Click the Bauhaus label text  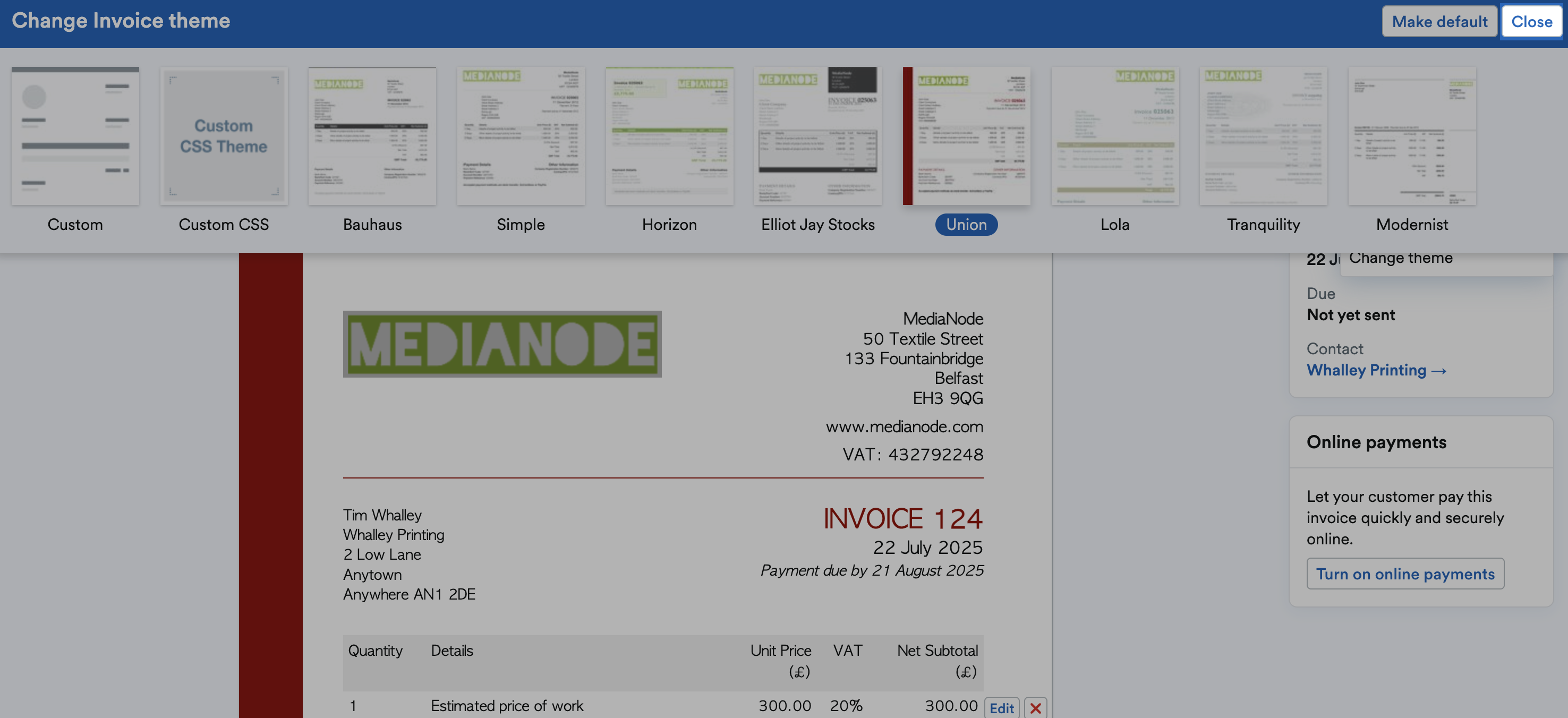pos(372,225)
